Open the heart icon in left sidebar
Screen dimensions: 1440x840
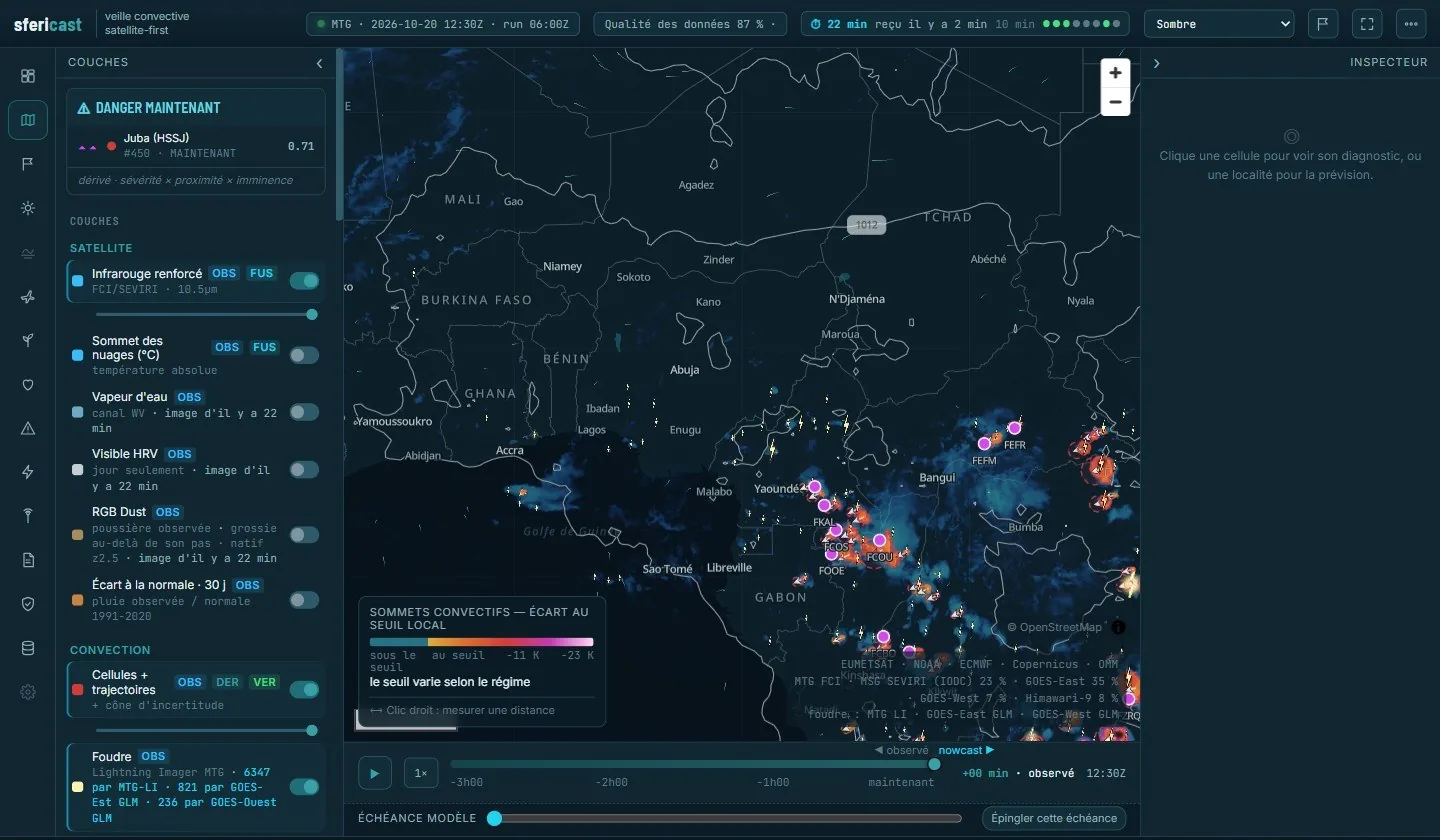point(28,385)
